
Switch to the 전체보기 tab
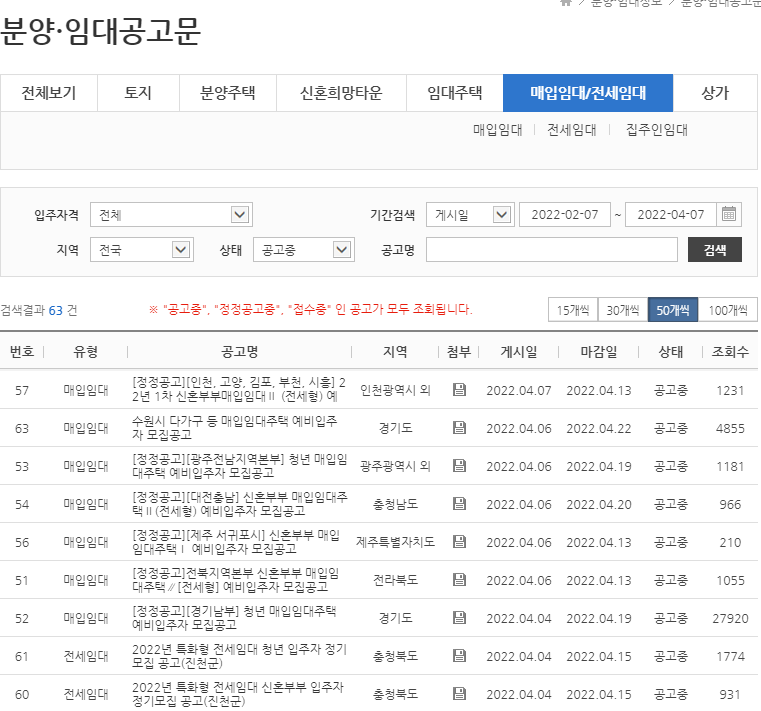(49, 93)
